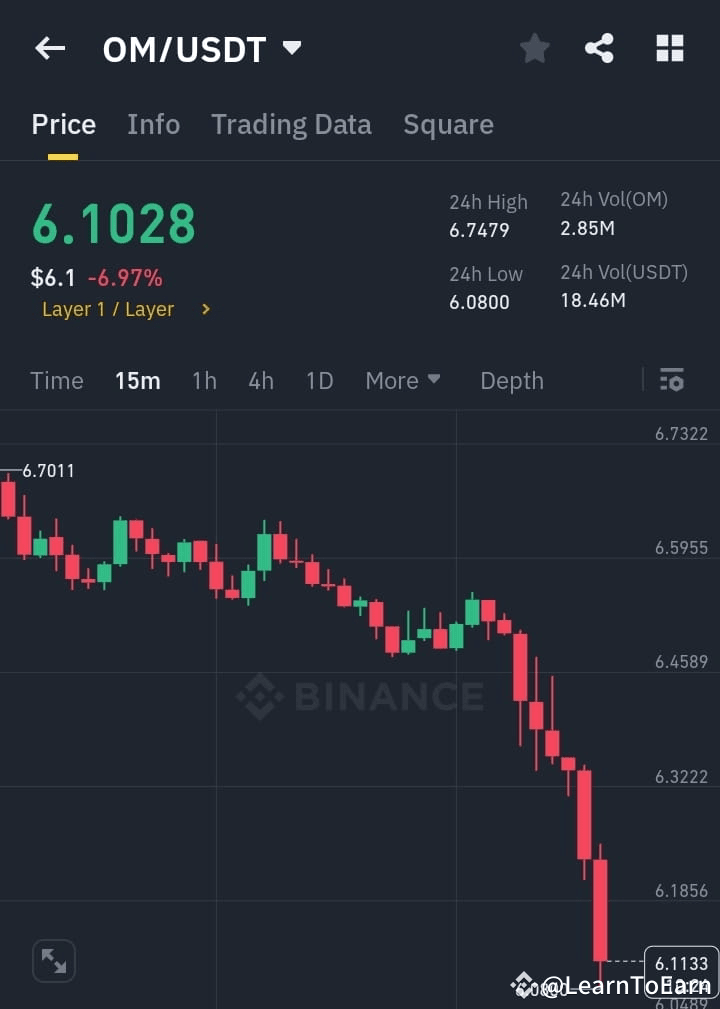This screenshot has width=720, height=1009.
Task: Toggle the 1D interval view
Action: 319,380
